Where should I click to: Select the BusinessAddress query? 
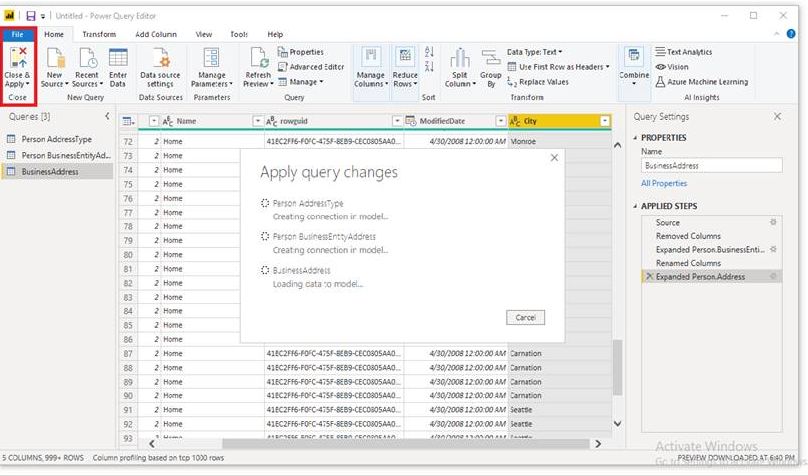[57, 172]
